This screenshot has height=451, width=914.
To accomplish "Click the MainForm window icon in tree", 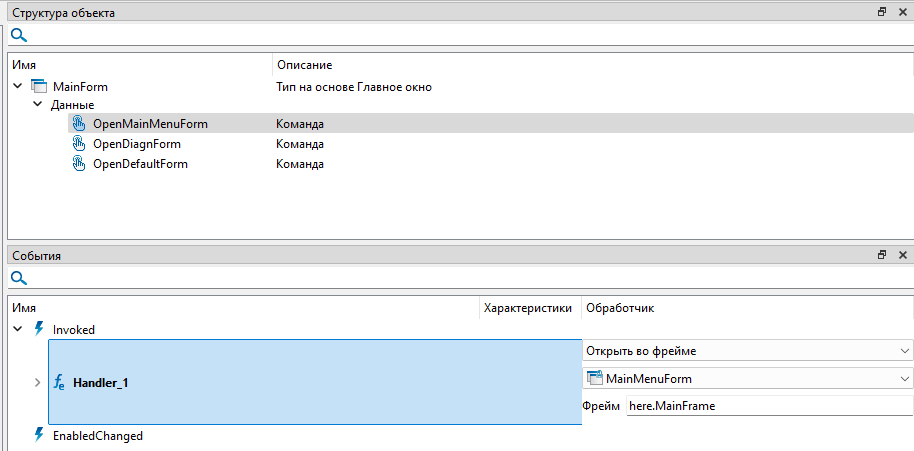I will [39, 87].
